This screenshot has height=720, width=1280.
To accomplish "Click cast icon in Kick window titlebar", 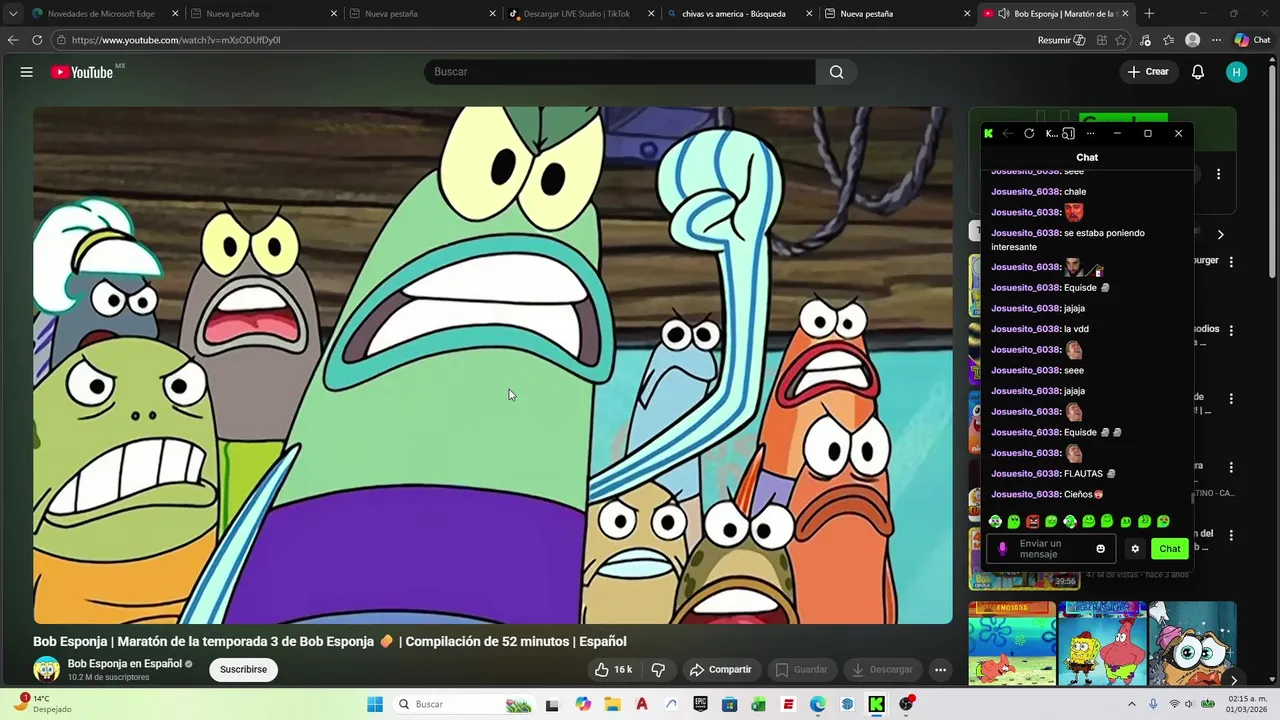I will click(1069, 133).
